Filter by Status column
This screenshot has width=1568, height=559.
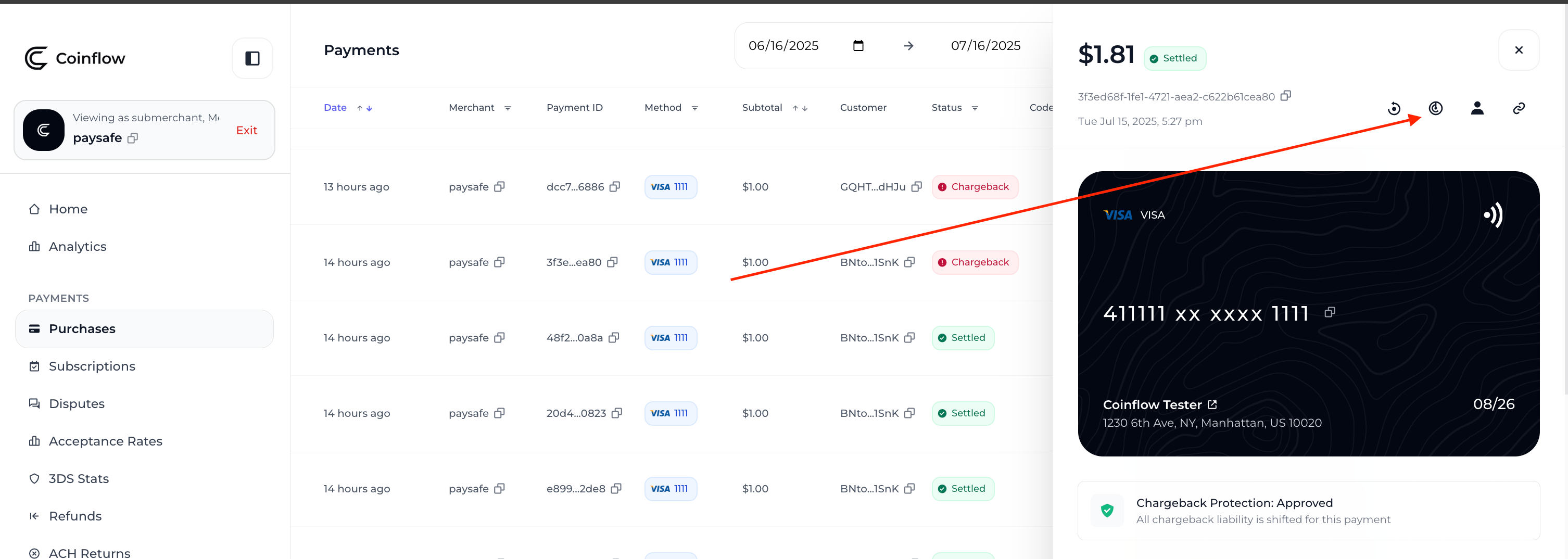click(x=975, y=108)
